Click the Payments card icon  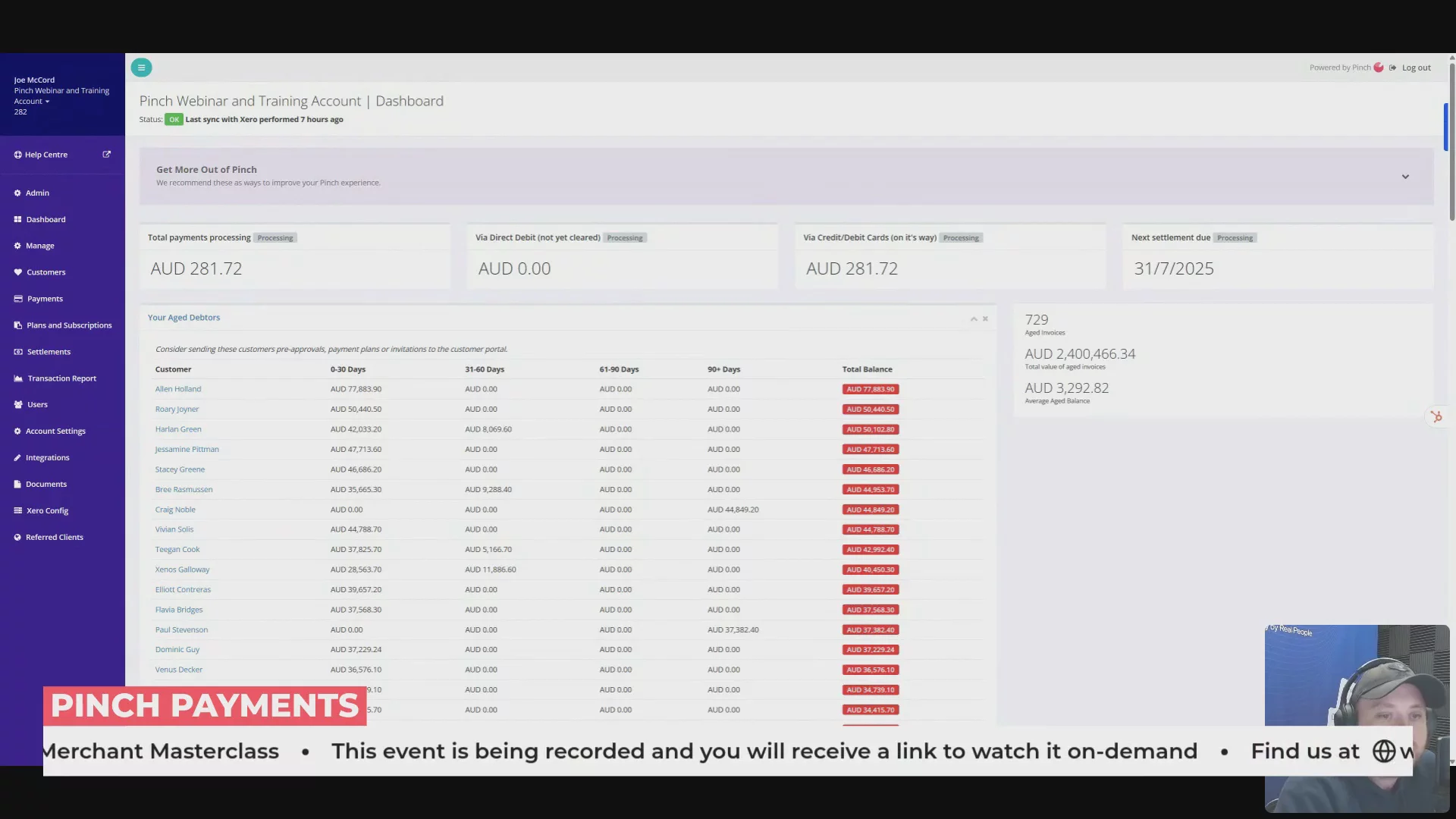coord(18,299)
